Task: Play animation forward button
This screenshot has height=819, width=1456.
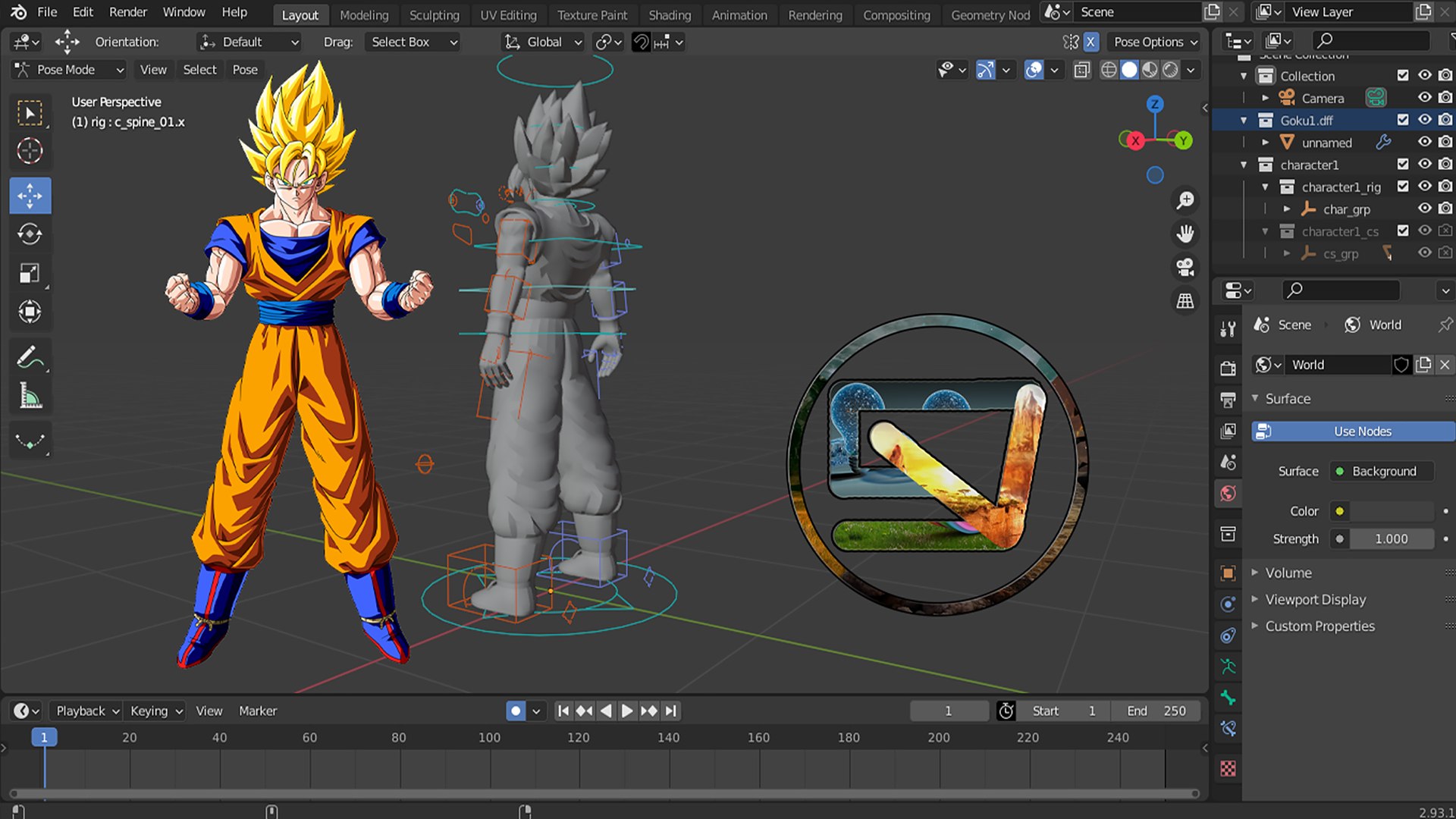Action: pos(627,711)
